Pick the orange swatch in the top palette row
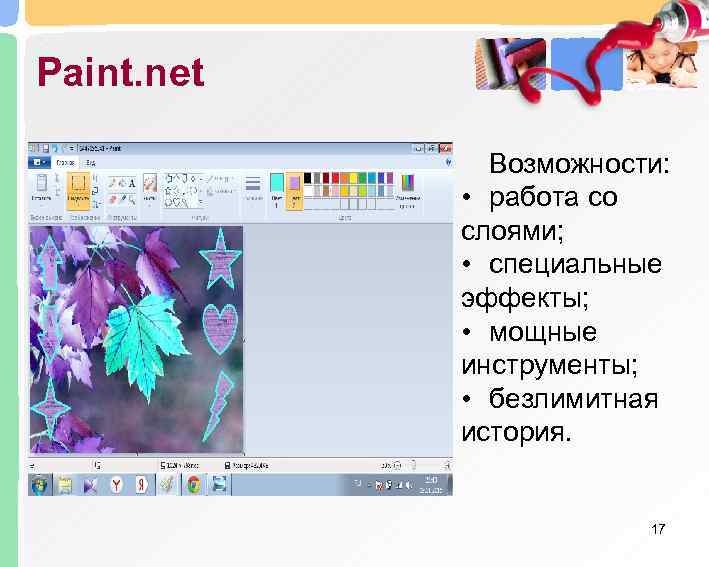The image size is (709, 567). [344, 178]
